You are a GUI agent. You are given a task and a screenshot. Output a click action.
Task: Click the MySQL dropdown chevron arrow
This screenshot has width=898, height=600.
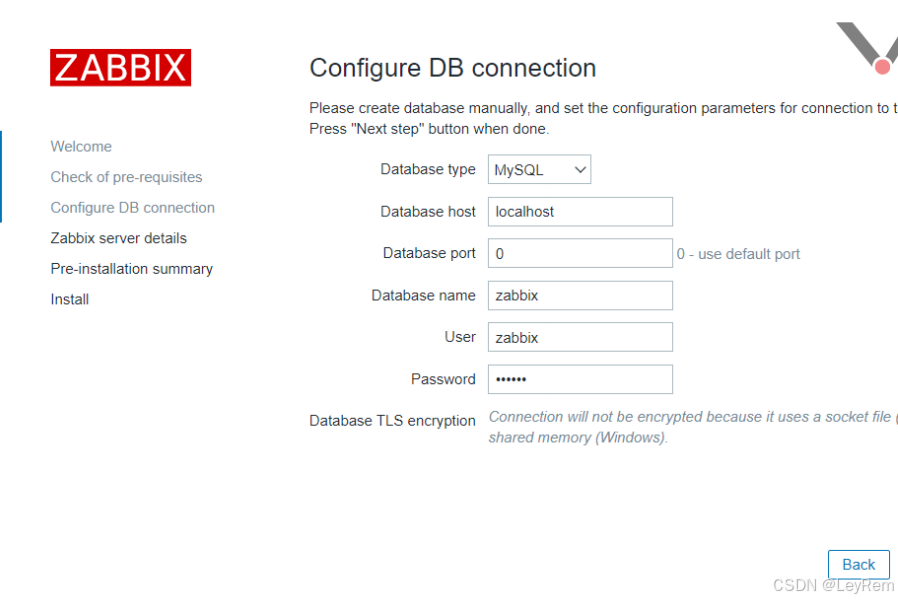click(x=580, y=170)
